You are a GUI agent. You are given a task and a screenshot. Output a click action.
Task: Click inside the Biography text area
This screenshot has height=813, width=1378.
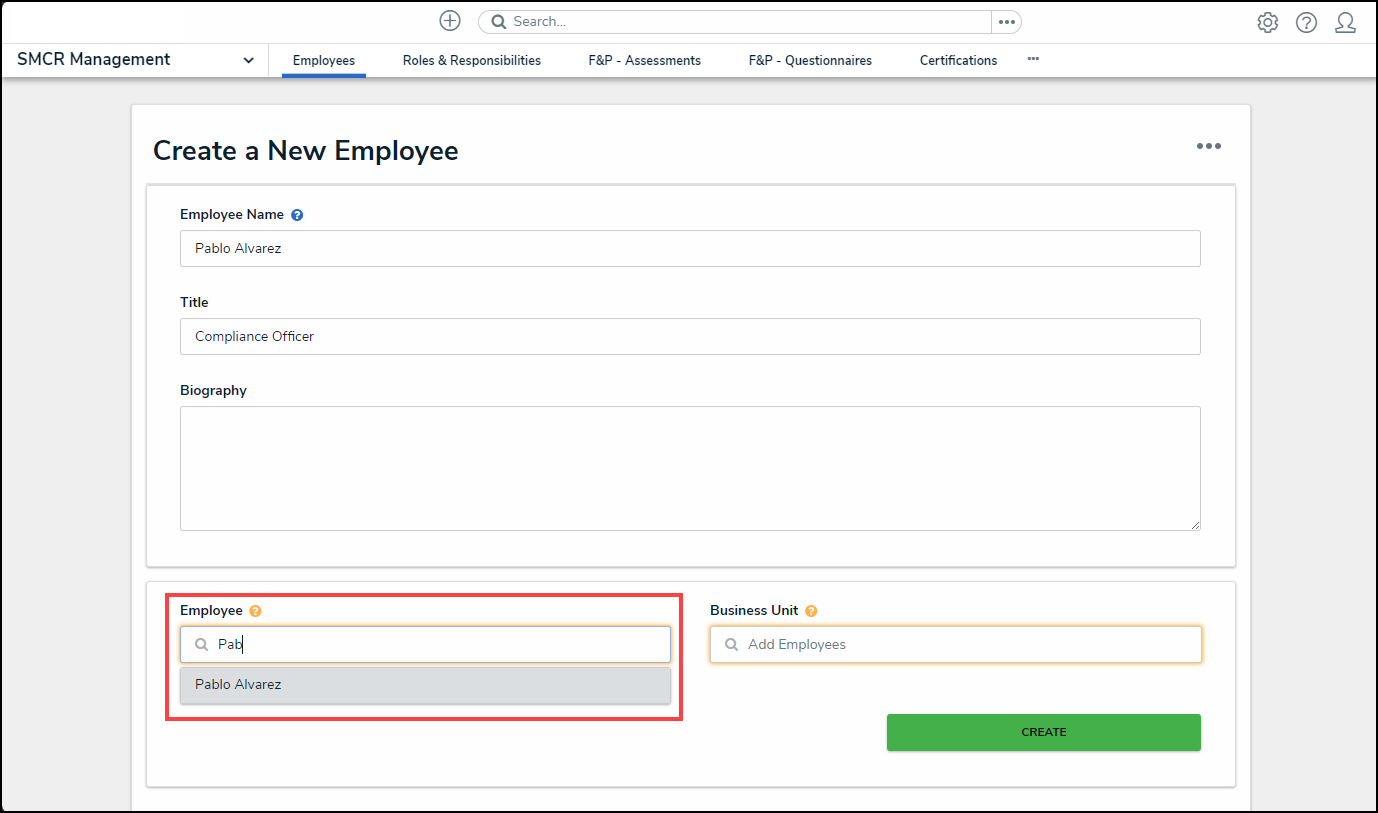click(x=689, y=467)
